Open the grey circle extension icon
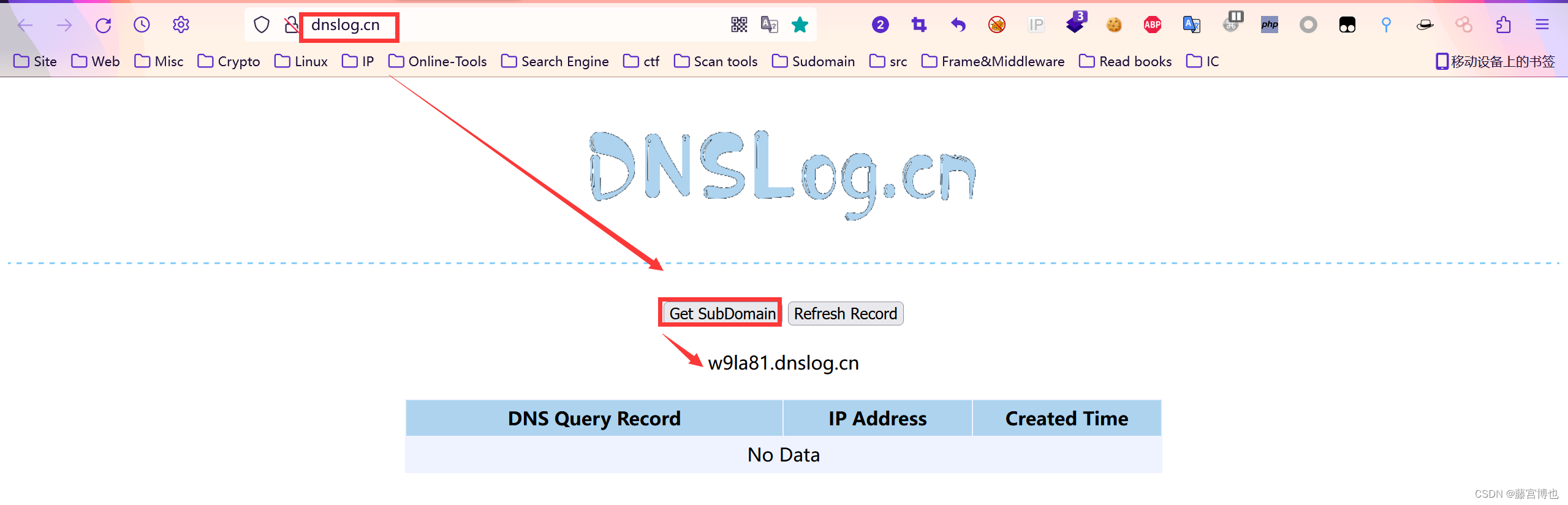Viewport: 1568px width, 505px height. [x=1308, y=25]
